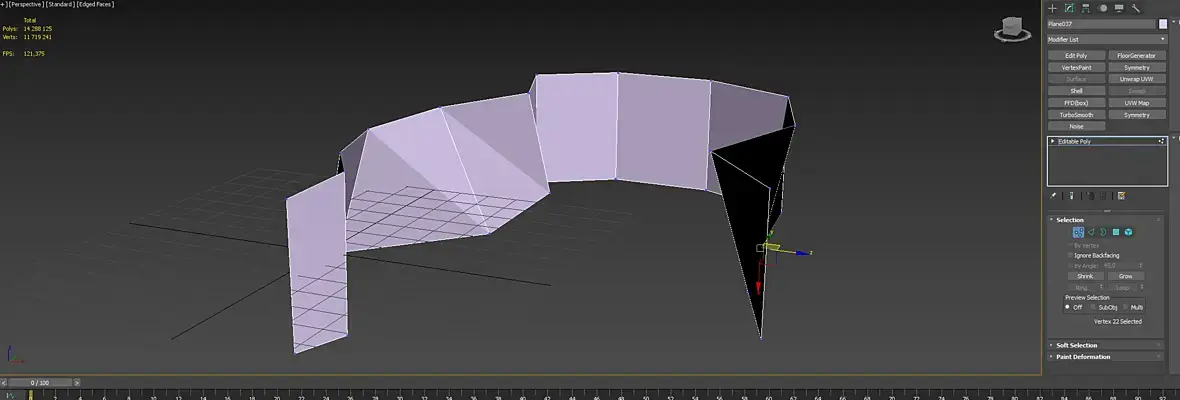Click the FloorGenerator modifier button
The width and height of the screenshot is (1180, 400).
1136,56
